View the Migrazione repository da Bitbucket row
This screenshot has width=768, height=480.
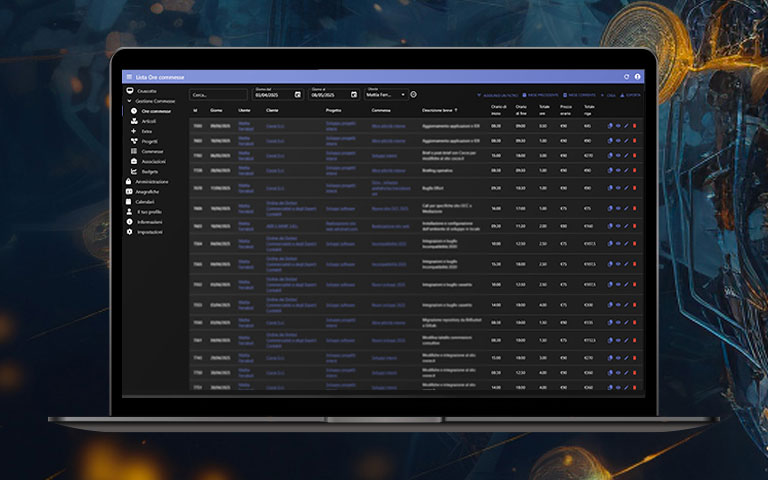point(618,323)
